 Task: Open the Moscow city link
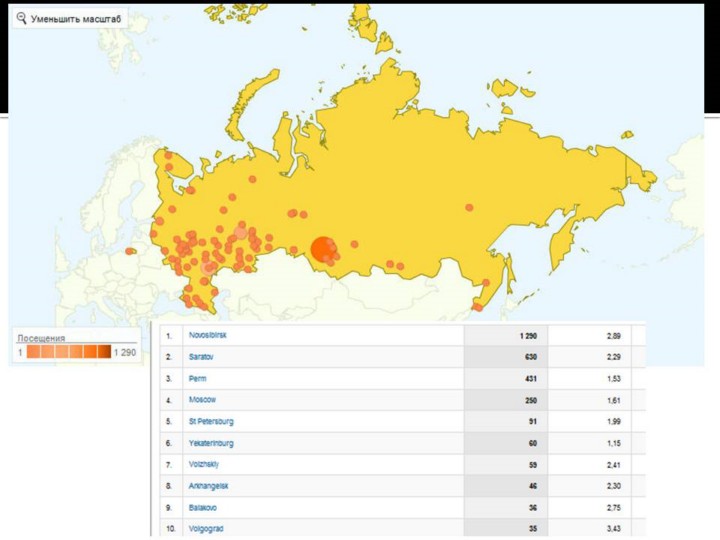[x=202, y=399]
